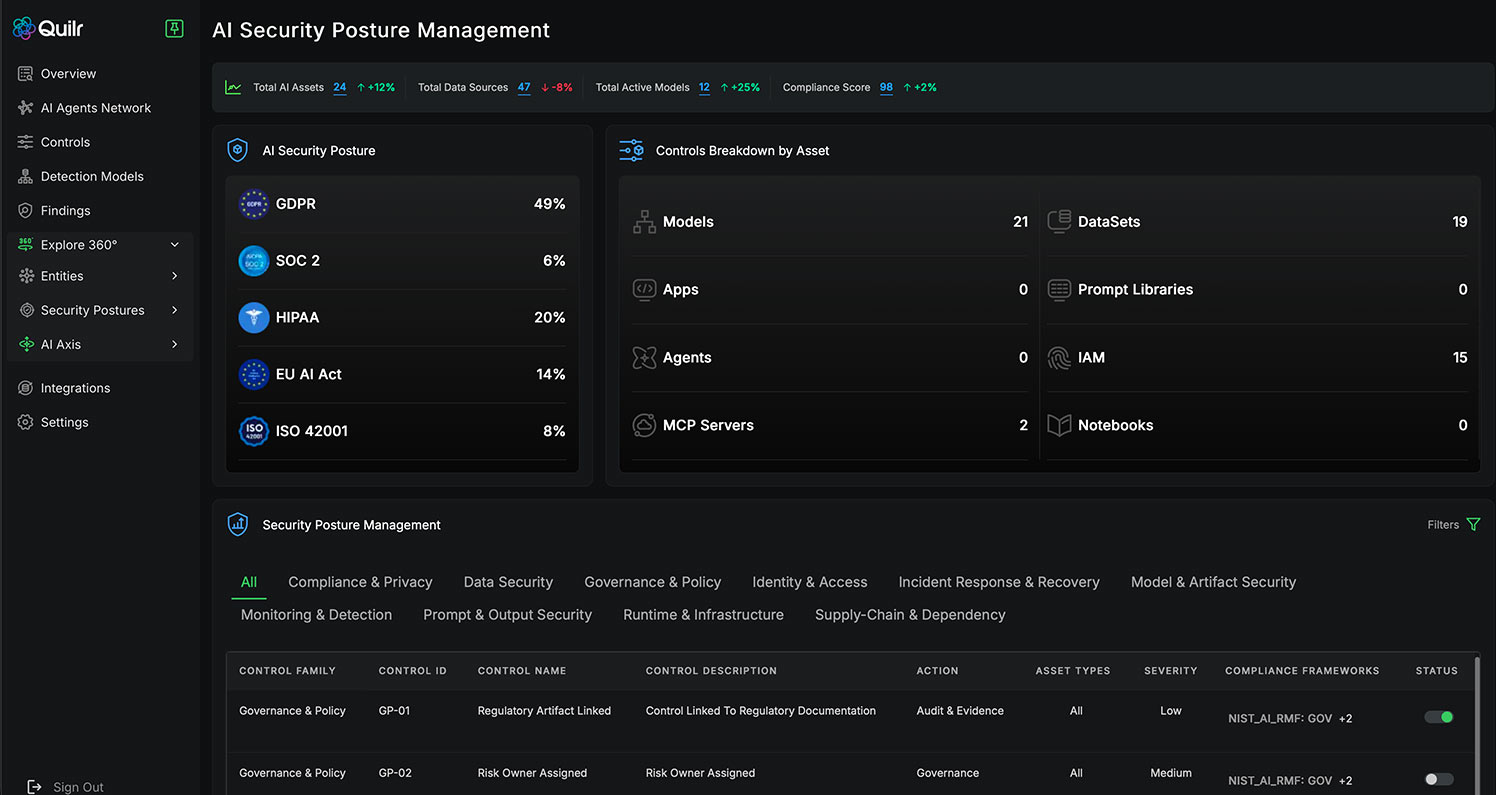Click the MCP Servers cloud icon
The width and height of the screenshot is (1496, 795).
(x=644, y=426)
